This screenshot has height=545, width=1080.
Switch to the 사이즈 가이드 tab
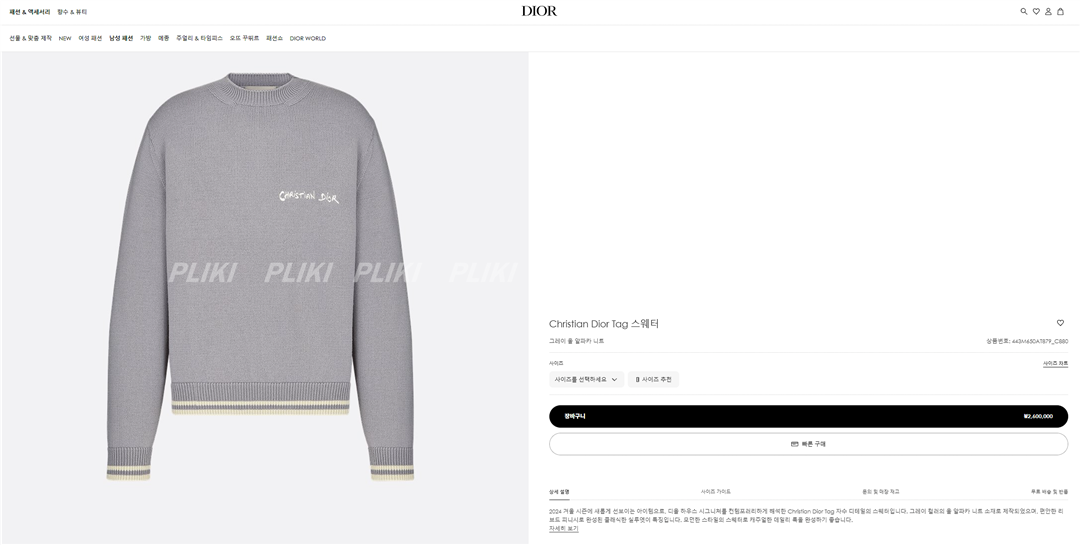pyautogui.click(x=716, y=492)
